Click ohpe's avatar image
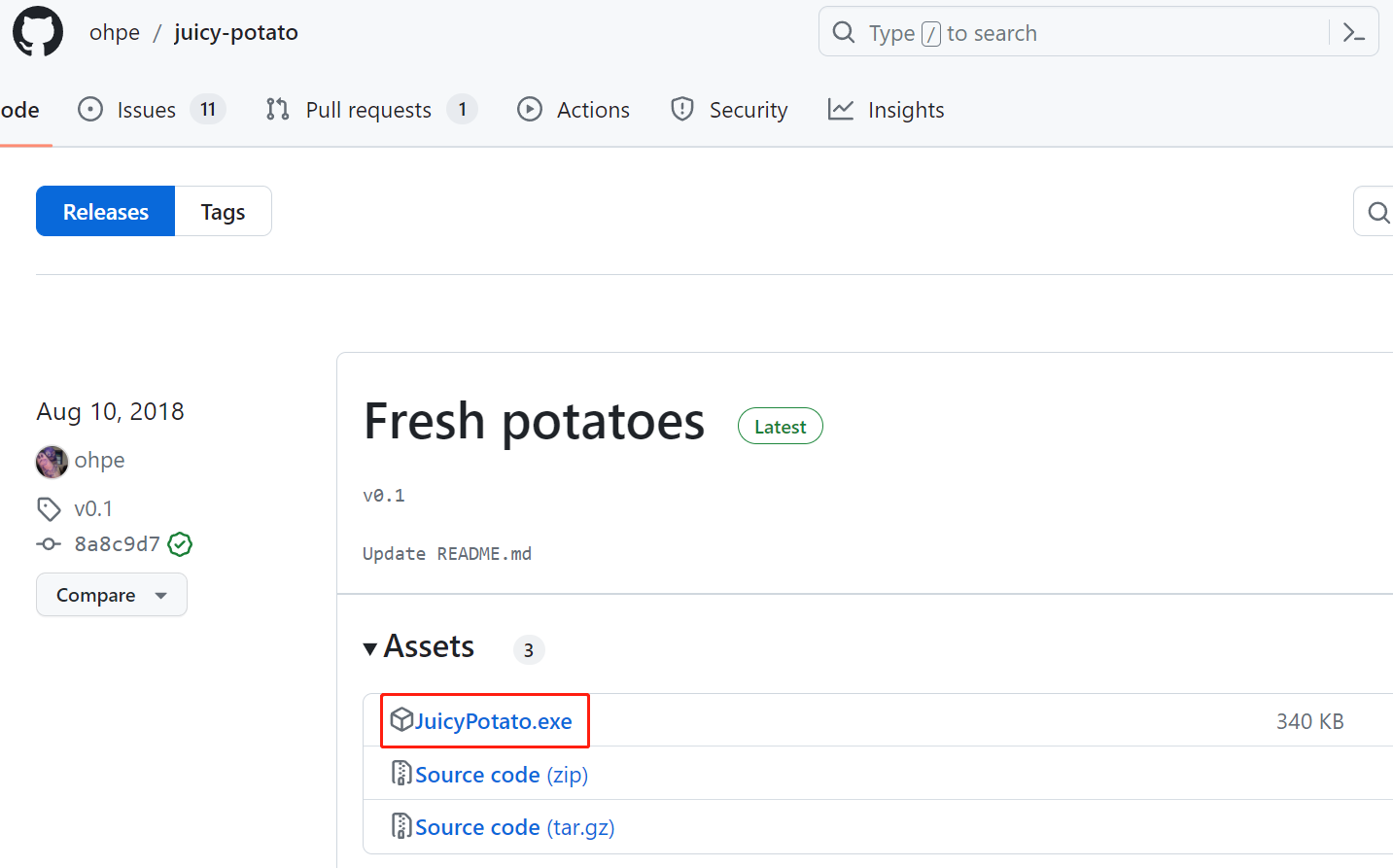Viewport: 1393px width, 868px height. click(x=52, y=461)
